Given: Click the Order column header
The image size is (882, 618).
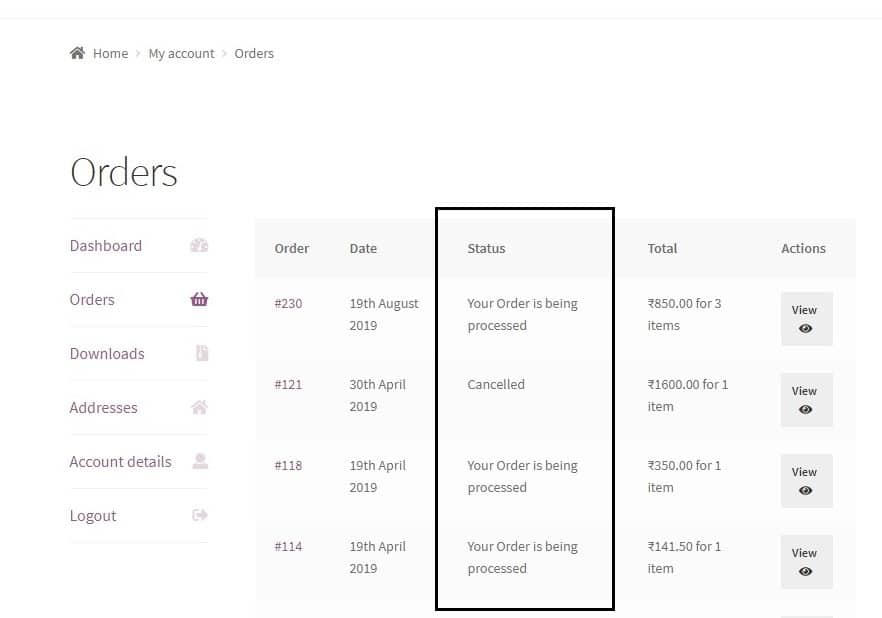Looking at the screenshot, I should 291,249.
